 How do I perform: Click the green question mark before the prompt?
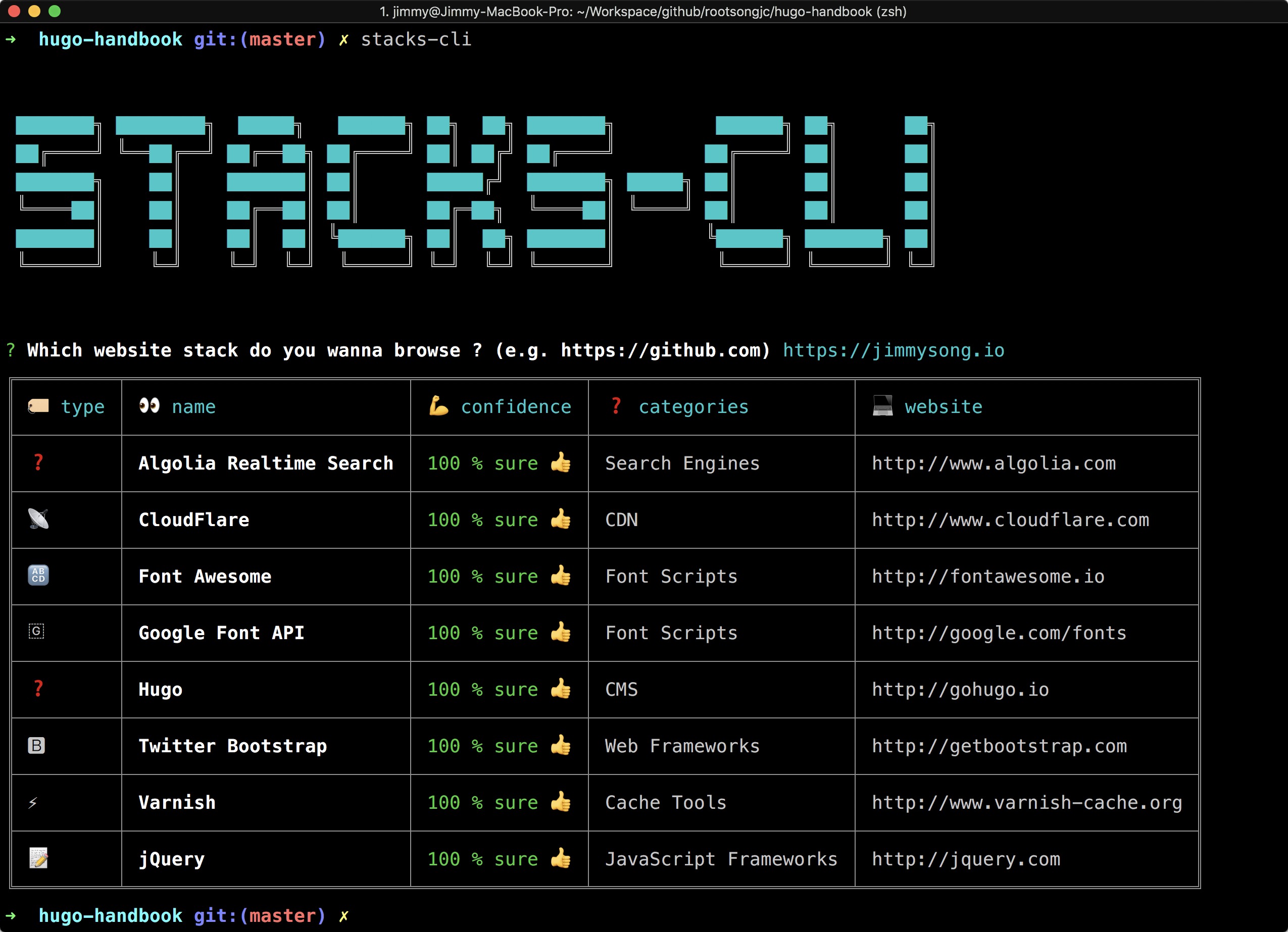(10, 350)
